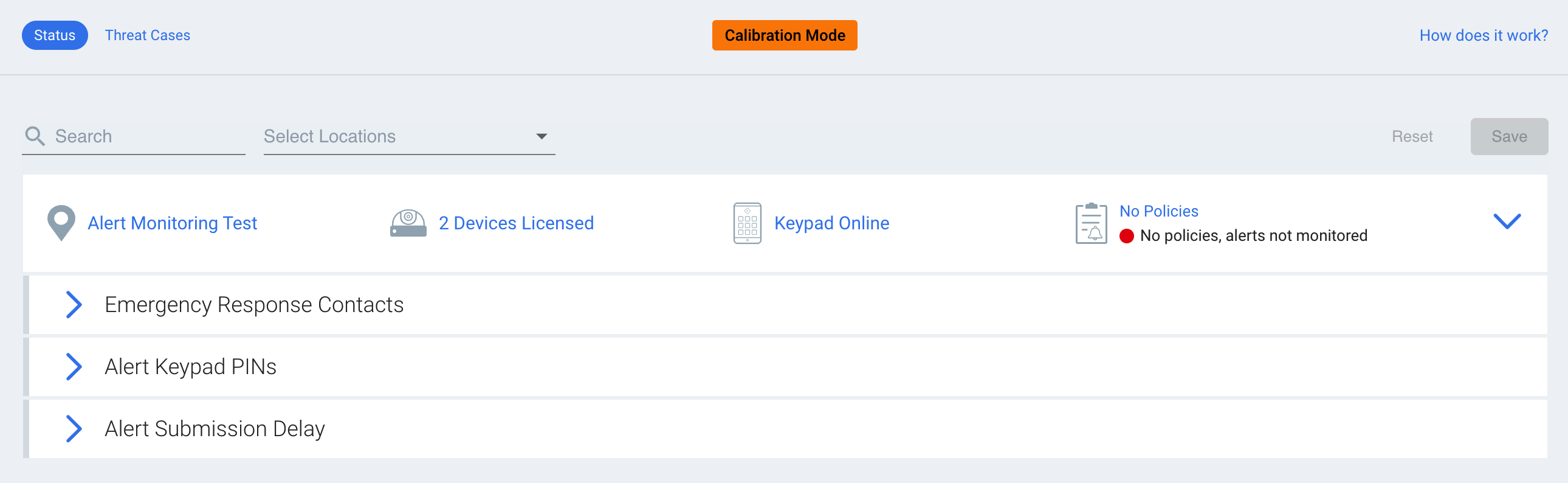Click the keypad device icon next to Keypad Online
Screen dimensions: 1568x483
coord(748,223)
